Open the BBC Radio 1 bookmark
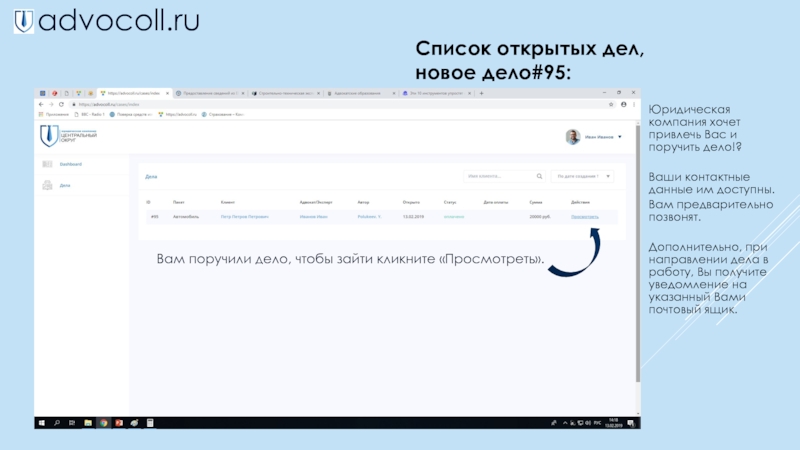Image resolution: width=800 pixels, height=450 pixels. click(x=88, y=115)
